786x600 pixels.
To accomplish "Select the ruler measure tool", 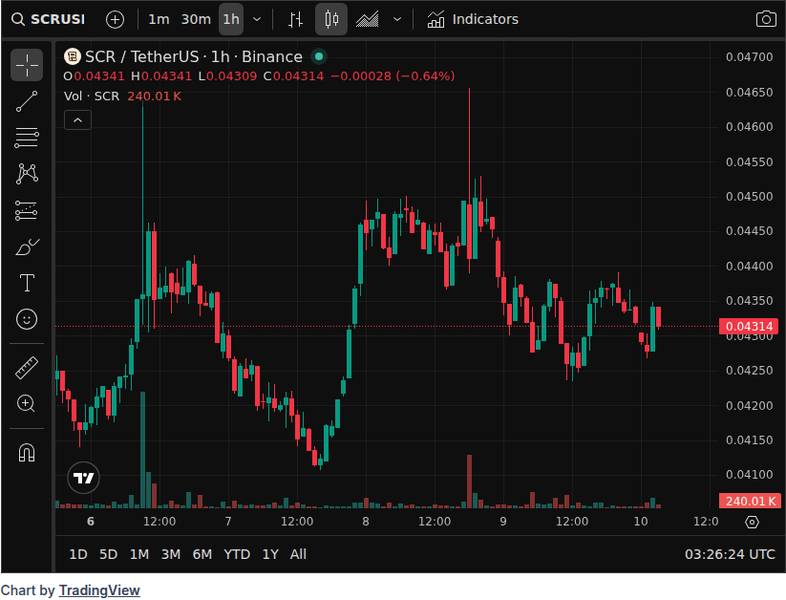I will (x=27, y=367).
